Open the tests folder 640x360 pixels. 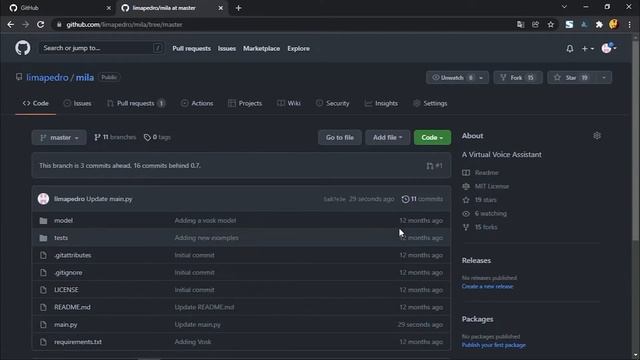61,238
